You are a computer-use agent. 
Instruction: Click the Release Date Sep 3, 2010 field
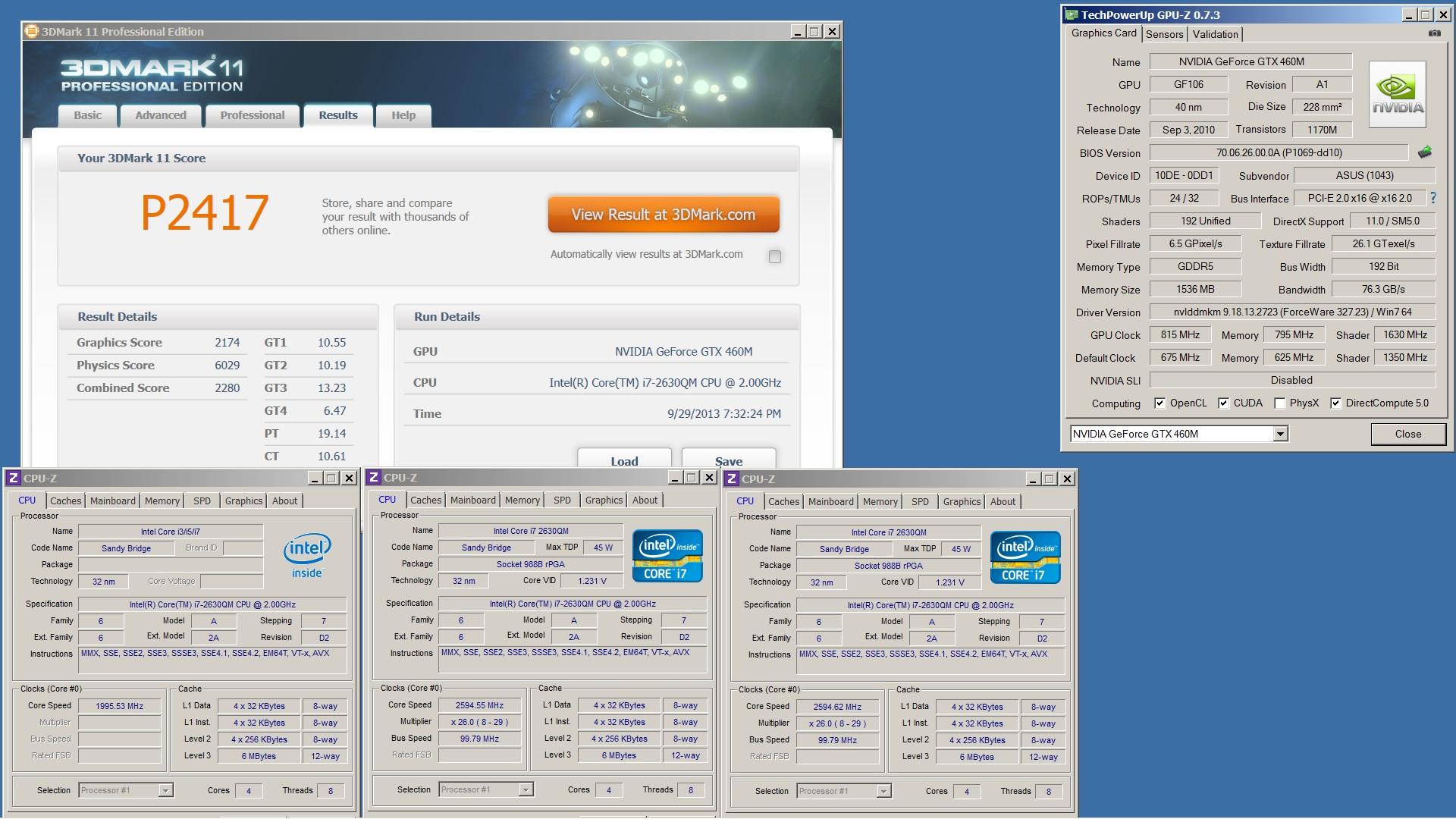coord(1188,130)
